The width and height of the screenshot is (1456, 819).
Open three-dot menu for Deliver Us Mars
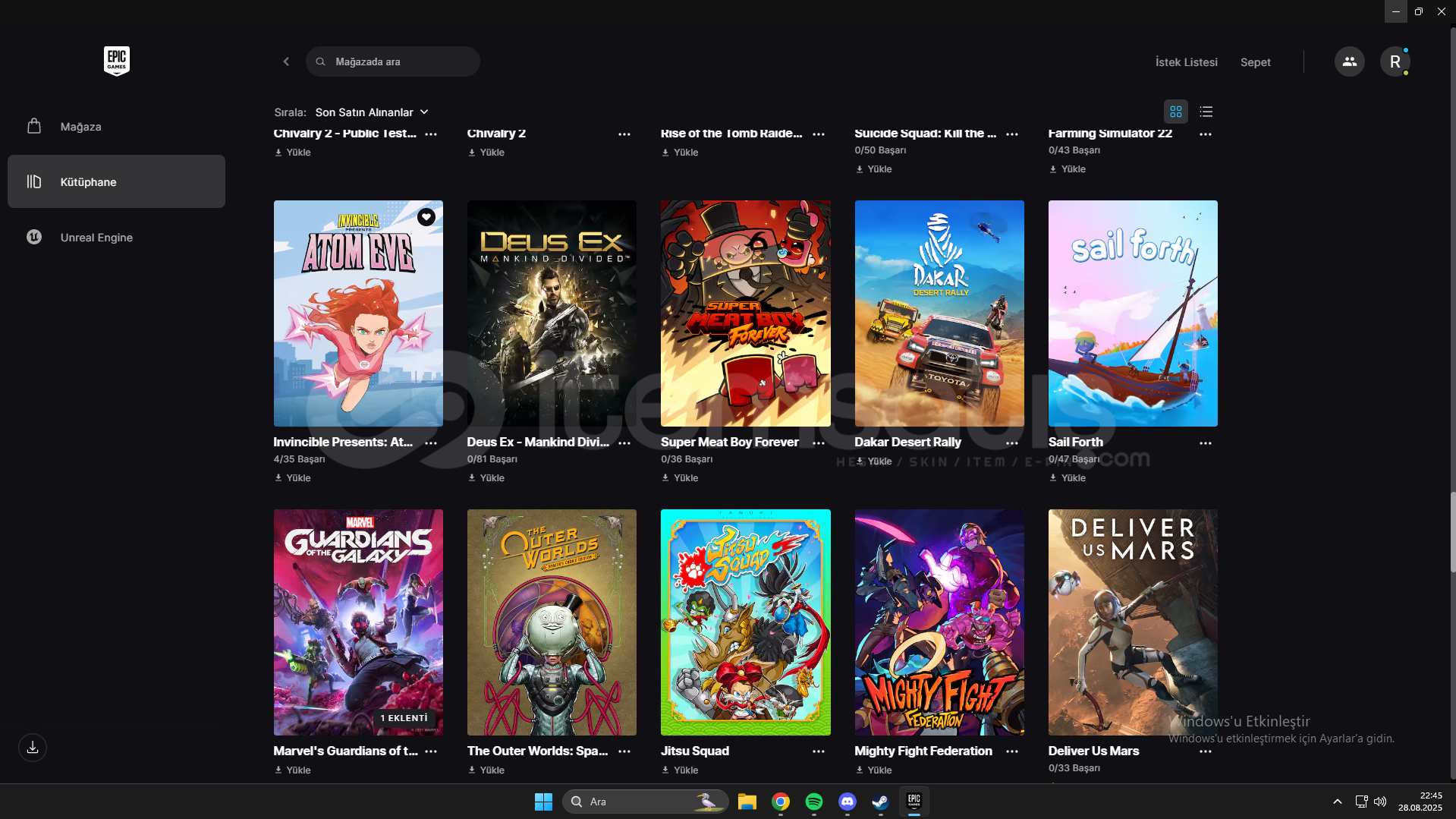pyautogui.click(x=1206, y=751)
